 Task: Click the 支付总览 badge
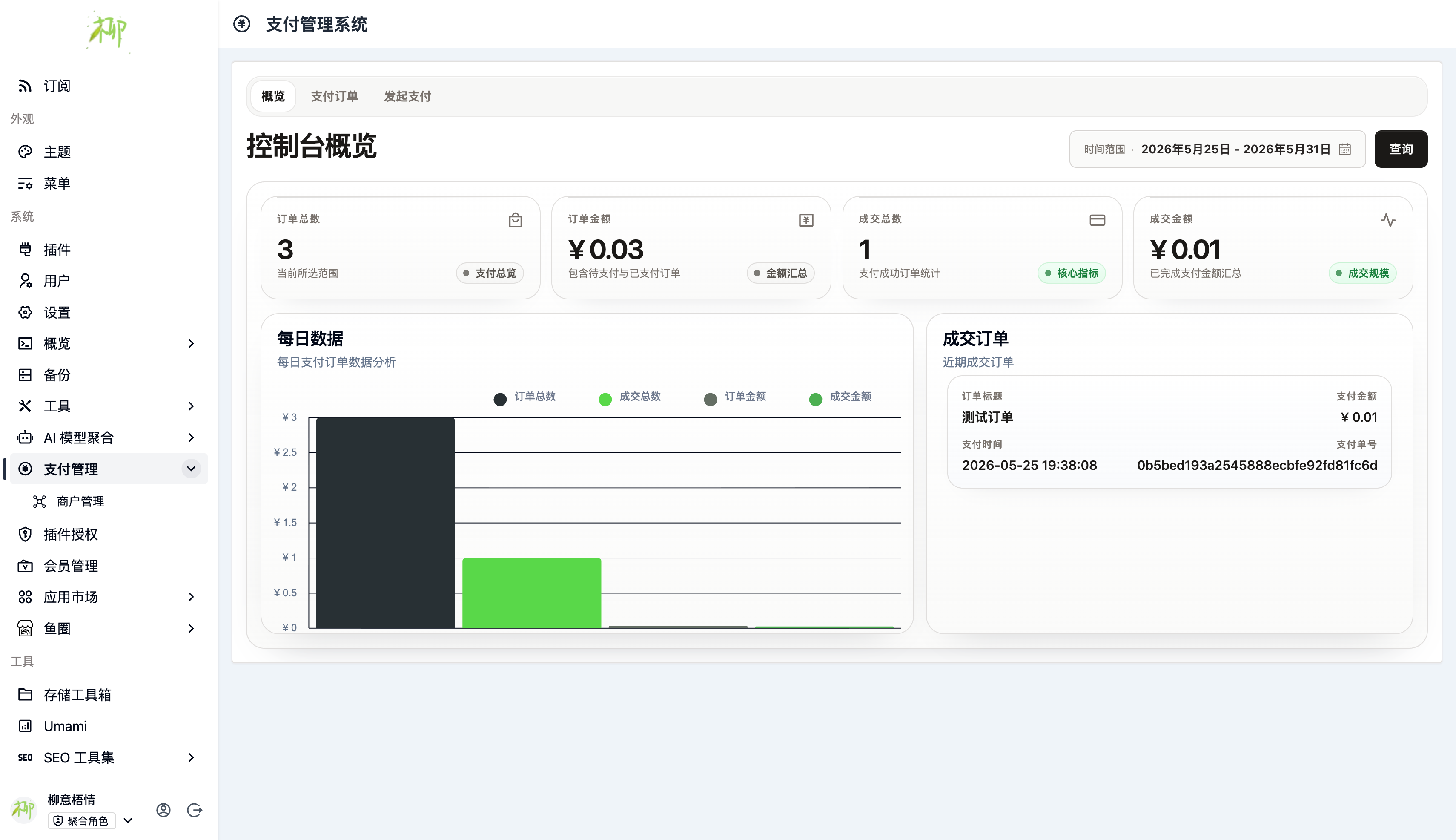coord(490,273)
